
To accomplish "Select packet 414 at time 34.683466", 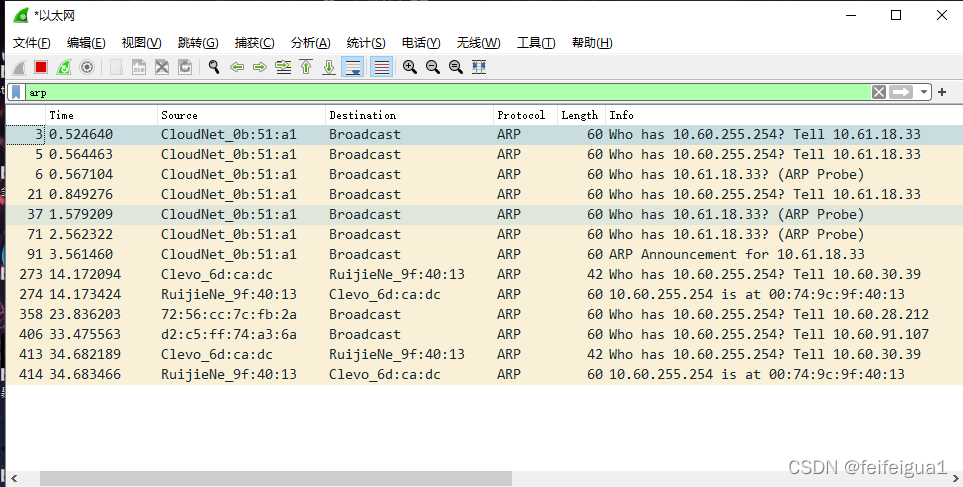I will coord(485,374).
